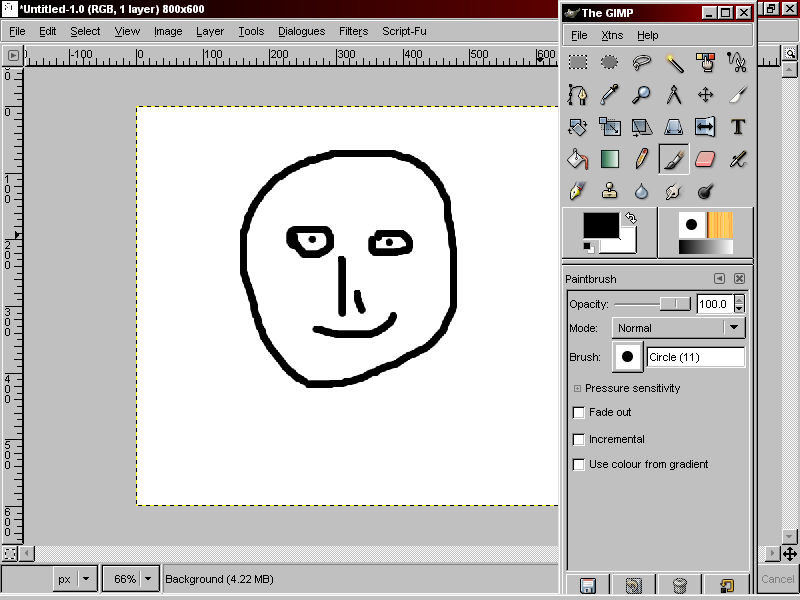Select the Text tool
Viewport: 800px width, 600px height.
(738, 127)
